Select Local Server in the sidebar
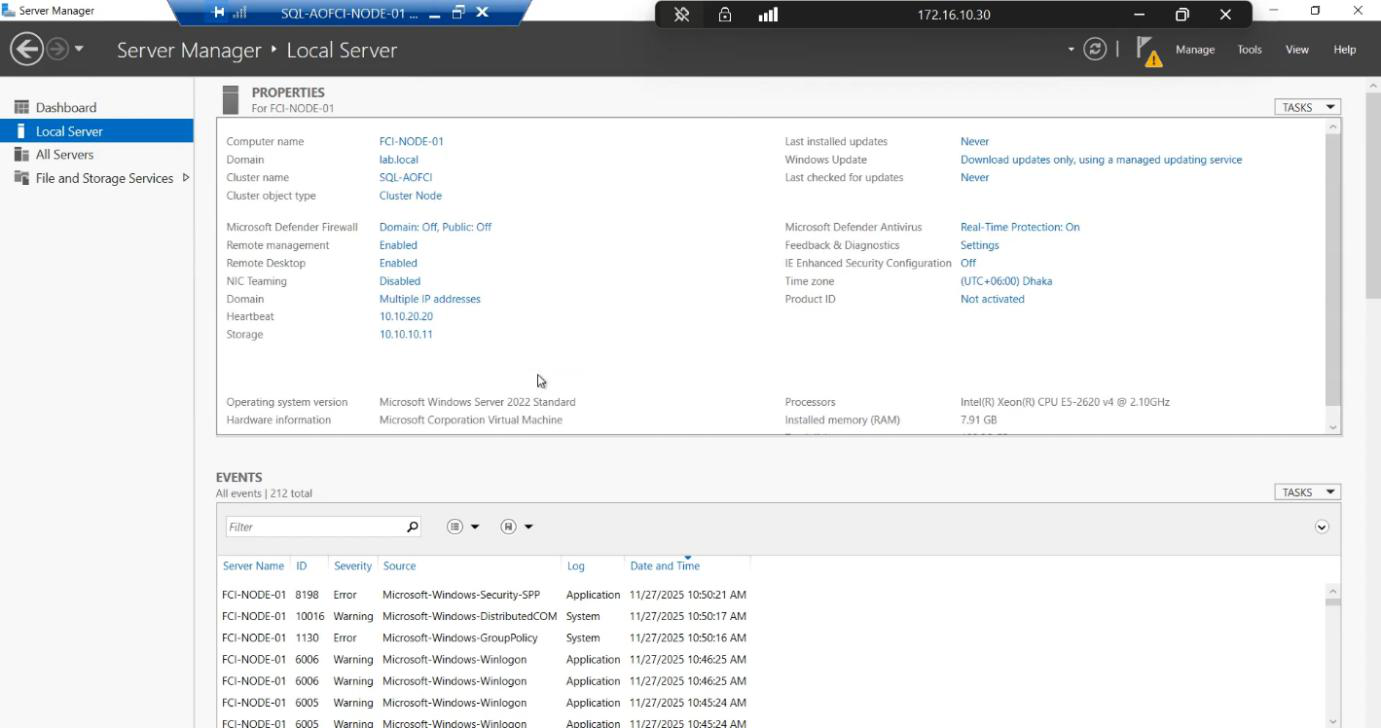The height and width of the screenshot is (728, 1381). click(96, 131)
